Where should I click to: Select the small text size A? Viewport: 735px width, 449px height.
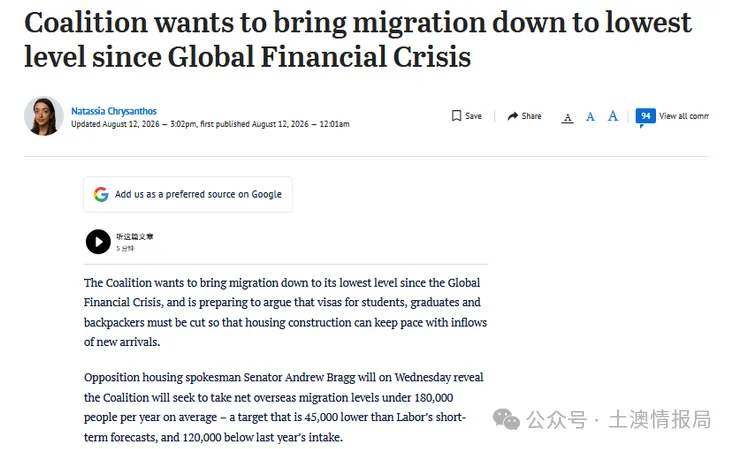coord(567,118)
